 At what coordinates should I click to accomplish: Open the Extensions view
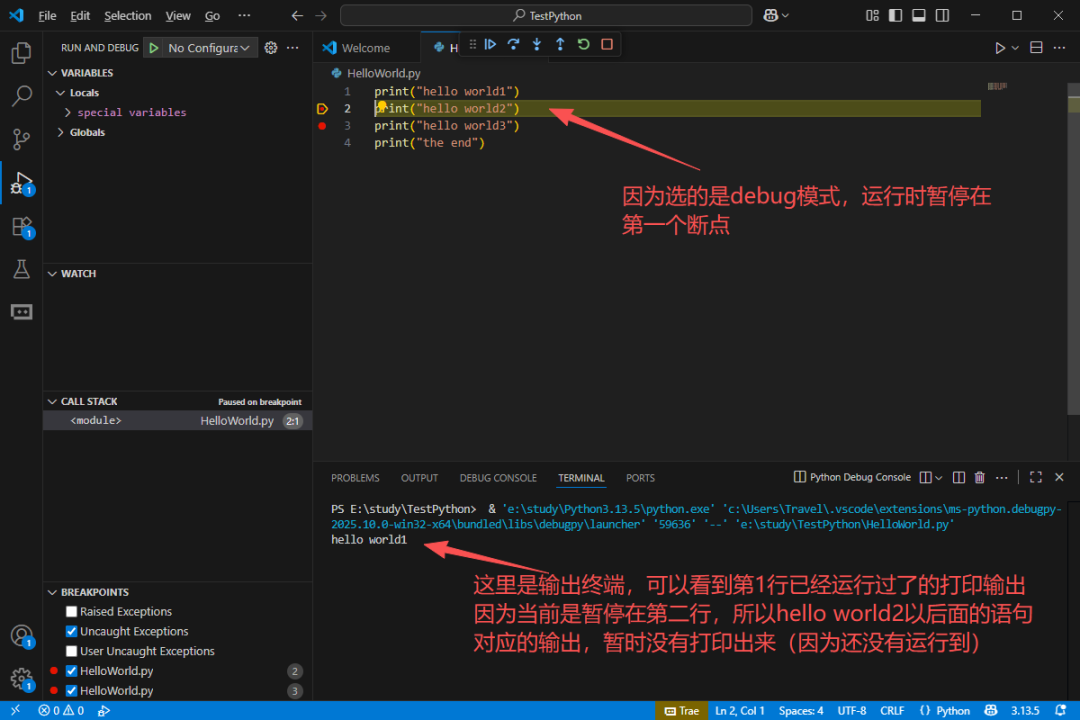(x=21, y=227)
